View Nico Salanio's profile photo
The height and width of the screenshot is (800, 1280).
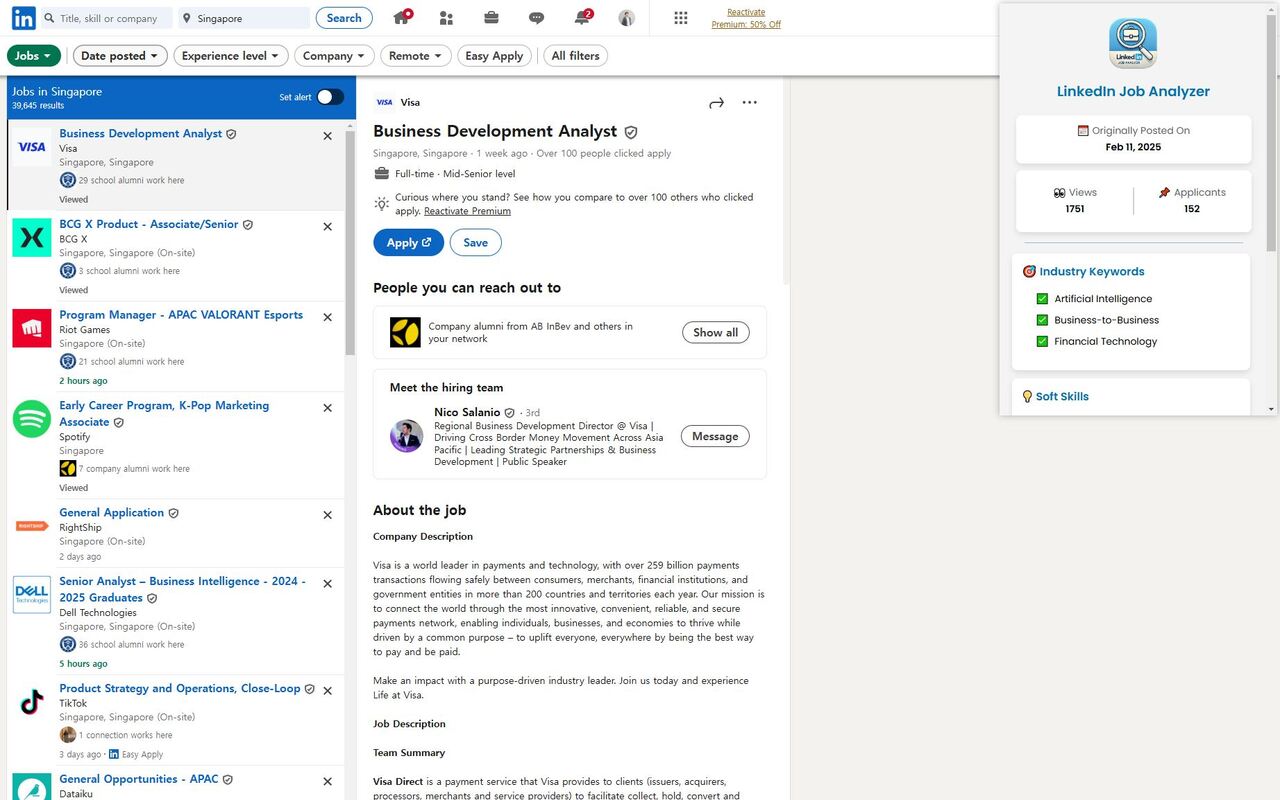[406, 436]
